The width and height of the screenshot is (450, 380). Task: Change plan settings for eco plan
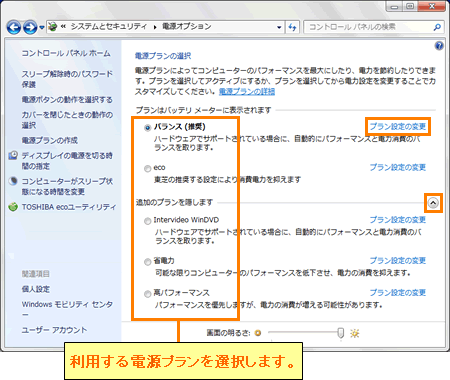pos(398,167)
